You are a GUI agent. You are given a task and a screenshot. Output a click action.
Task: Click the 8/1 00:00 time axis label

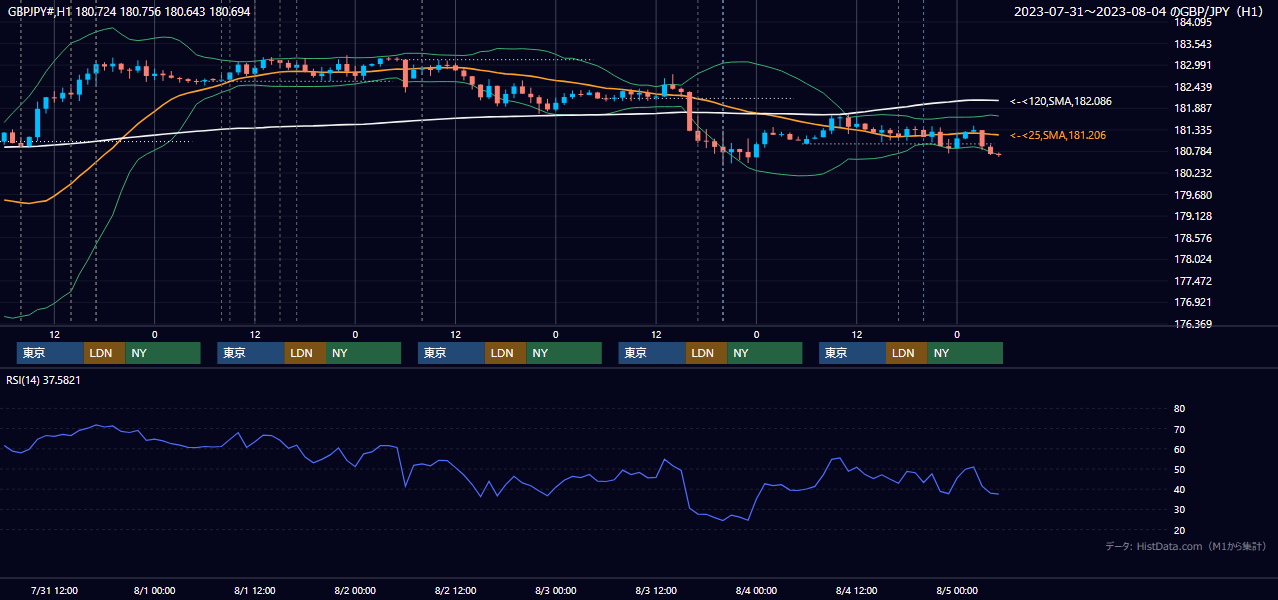coord(154,590)
